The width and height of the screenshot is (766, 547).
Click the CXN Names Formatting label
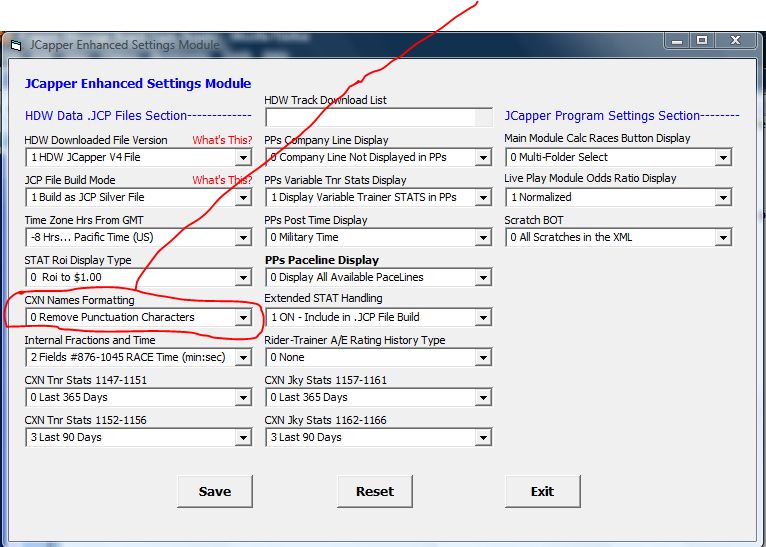click(x=80, y=300)
